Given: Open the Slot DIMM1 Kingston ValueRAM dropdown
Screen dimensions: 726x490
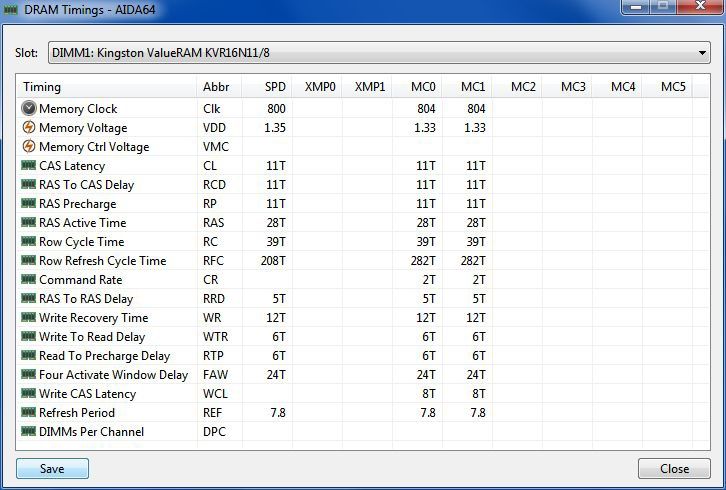Looking at the screenshot, I should [379, 53].
